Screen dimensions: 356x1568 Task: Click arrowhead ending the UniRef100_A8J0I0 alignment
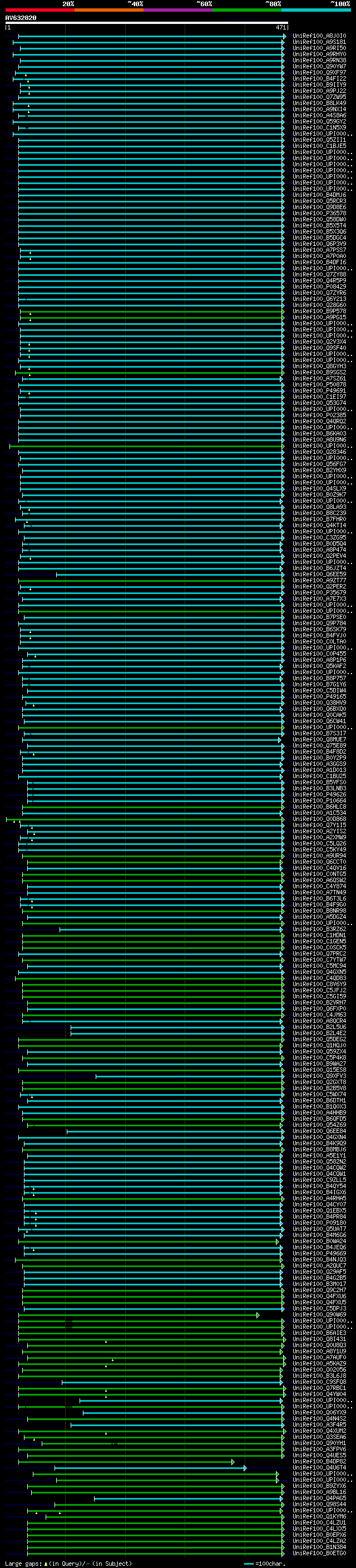click(x=284, y=37)
